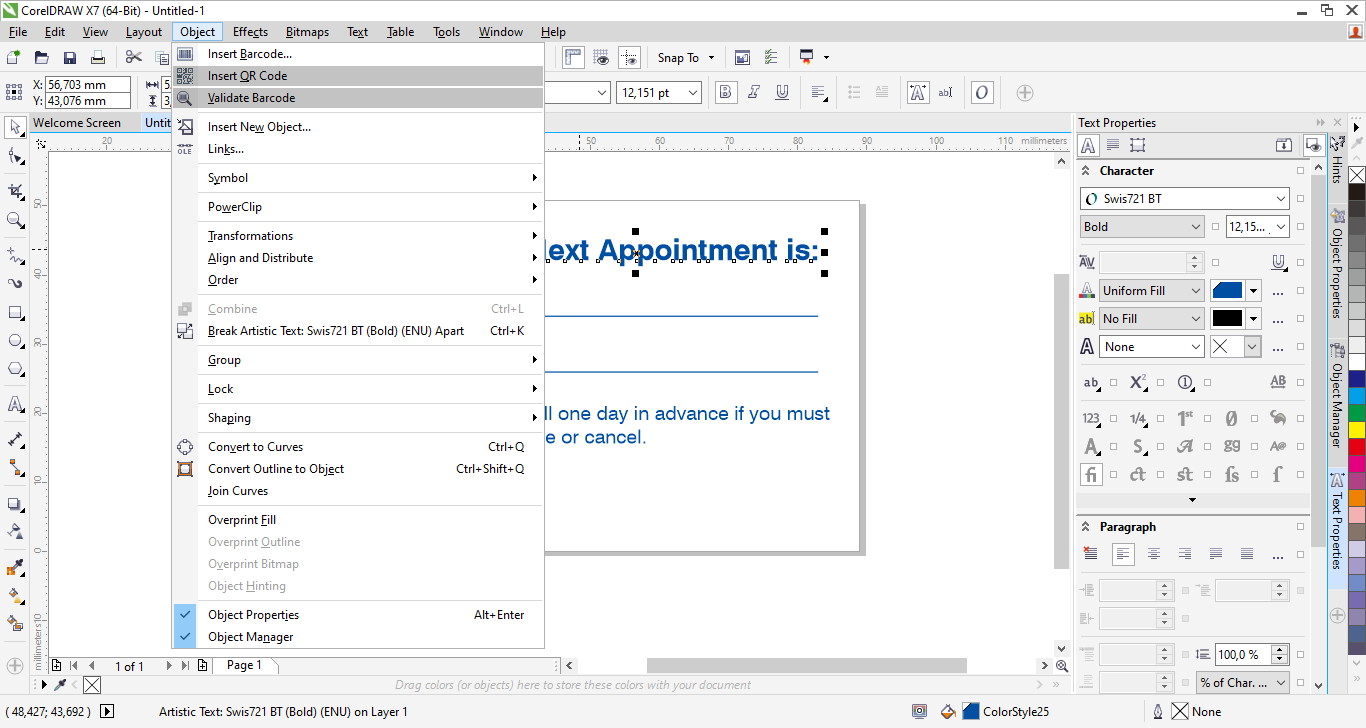Collapse the Paragraph section
The image size is (1366, 728).
pyautogui.click(x=1086, y=527)
